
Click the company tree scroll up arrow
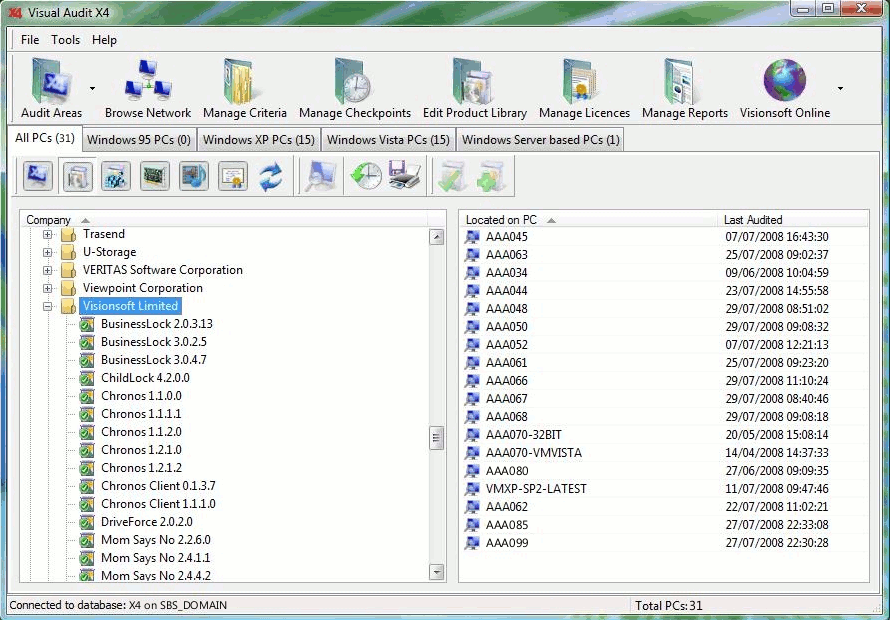pos(436,237)
